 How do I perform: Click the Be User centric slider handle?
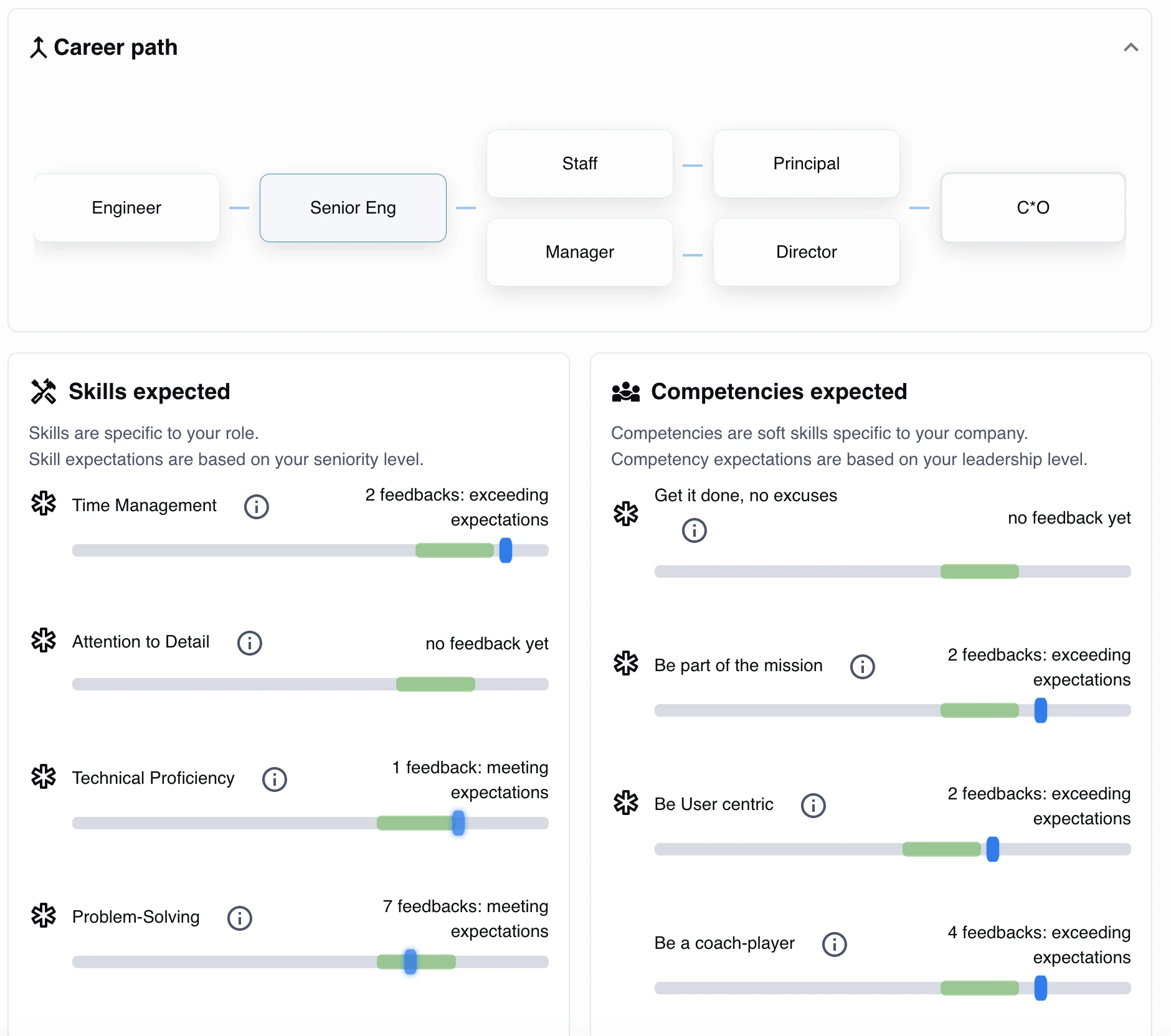click(993, 849)
